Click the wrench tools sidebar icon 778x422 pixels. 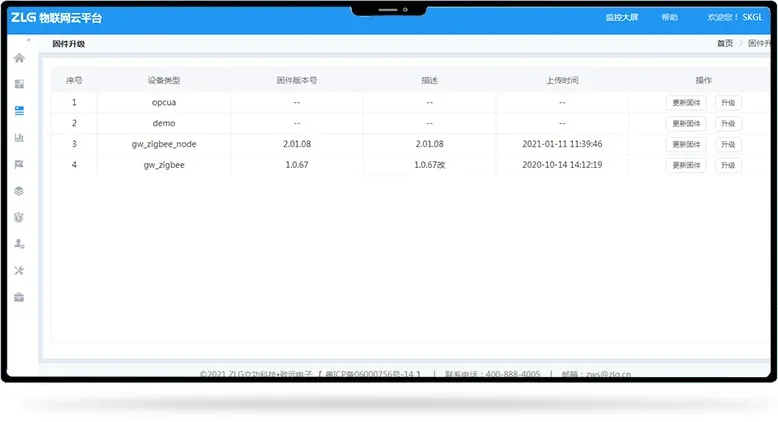19,270
